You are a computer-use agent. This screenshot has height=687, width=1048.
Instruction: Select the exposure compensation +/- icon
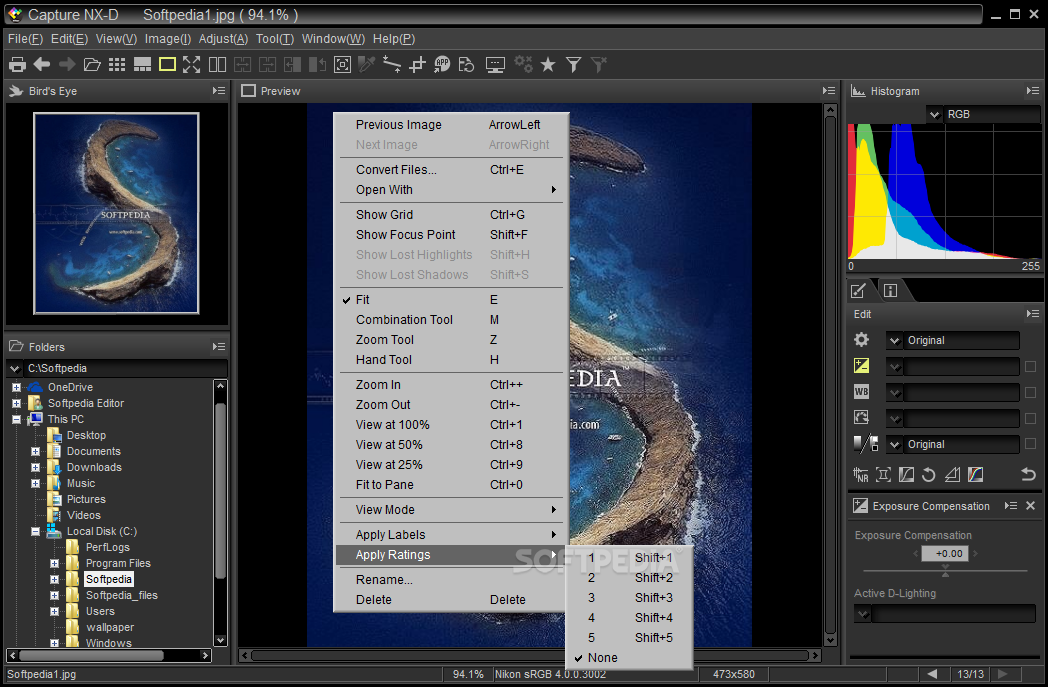[x=862, y=366]
